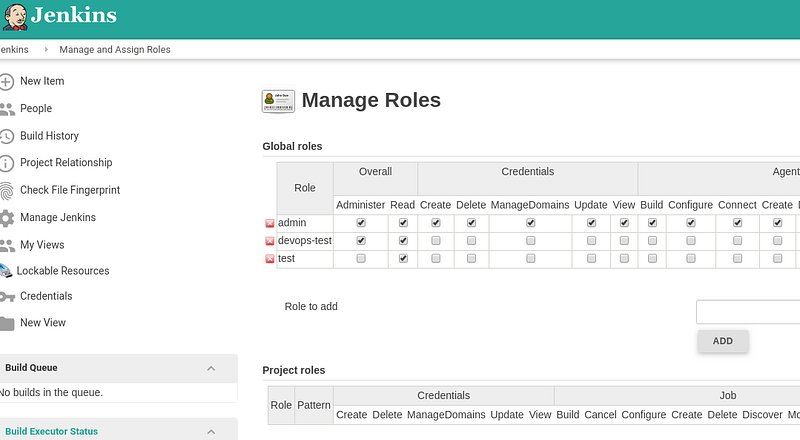This screenshot has height=440, width=800.
Task: Delete the admin role with red X
Action: 269,223
